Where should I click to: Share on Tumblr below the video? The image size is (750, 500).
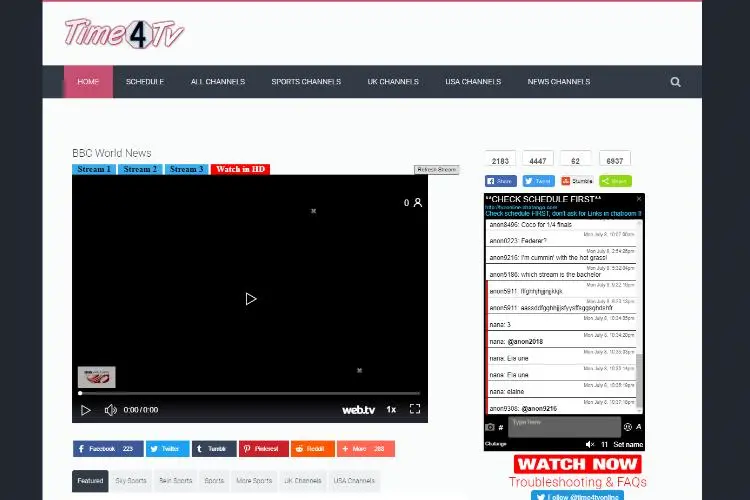pos(214,449)
